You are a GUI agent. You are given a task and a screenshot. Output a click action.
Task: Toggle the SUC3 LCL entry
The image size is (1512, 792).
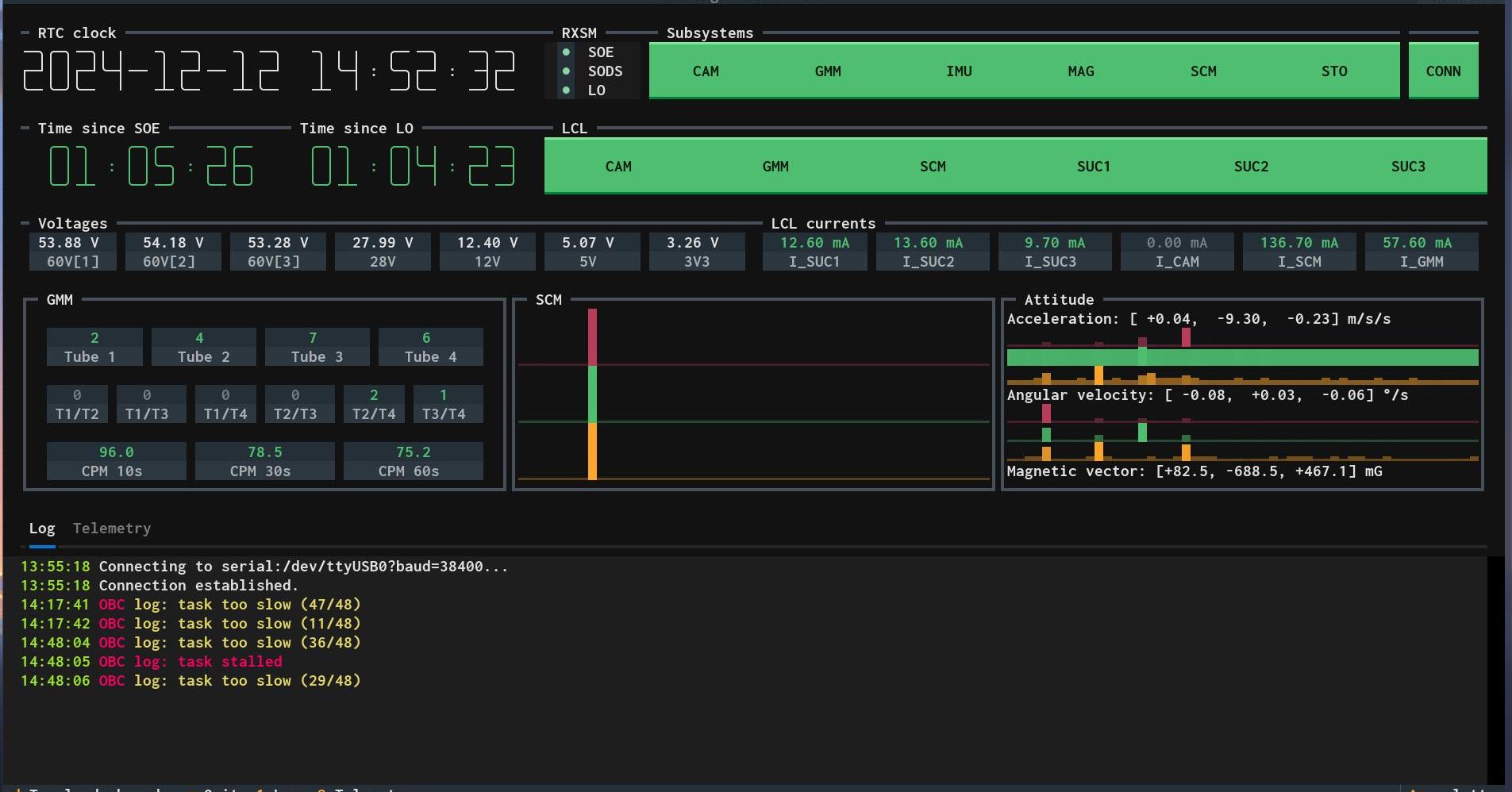1408,167
